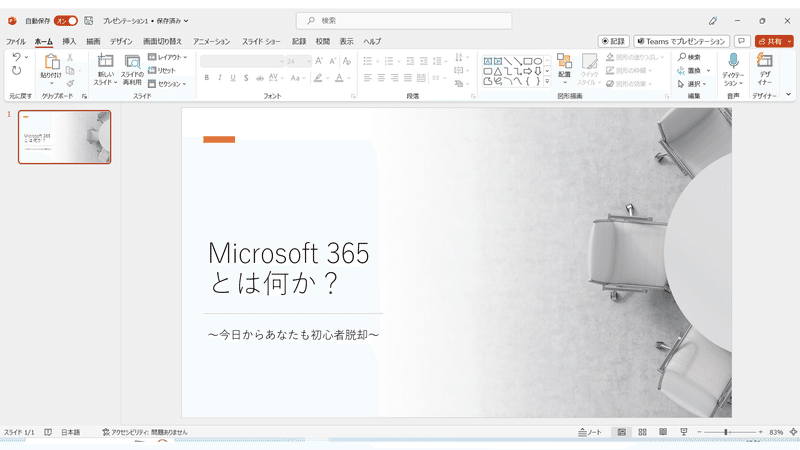Click the Record (記録) button at top right
This screenshot has width=800, height=450.
614,41
